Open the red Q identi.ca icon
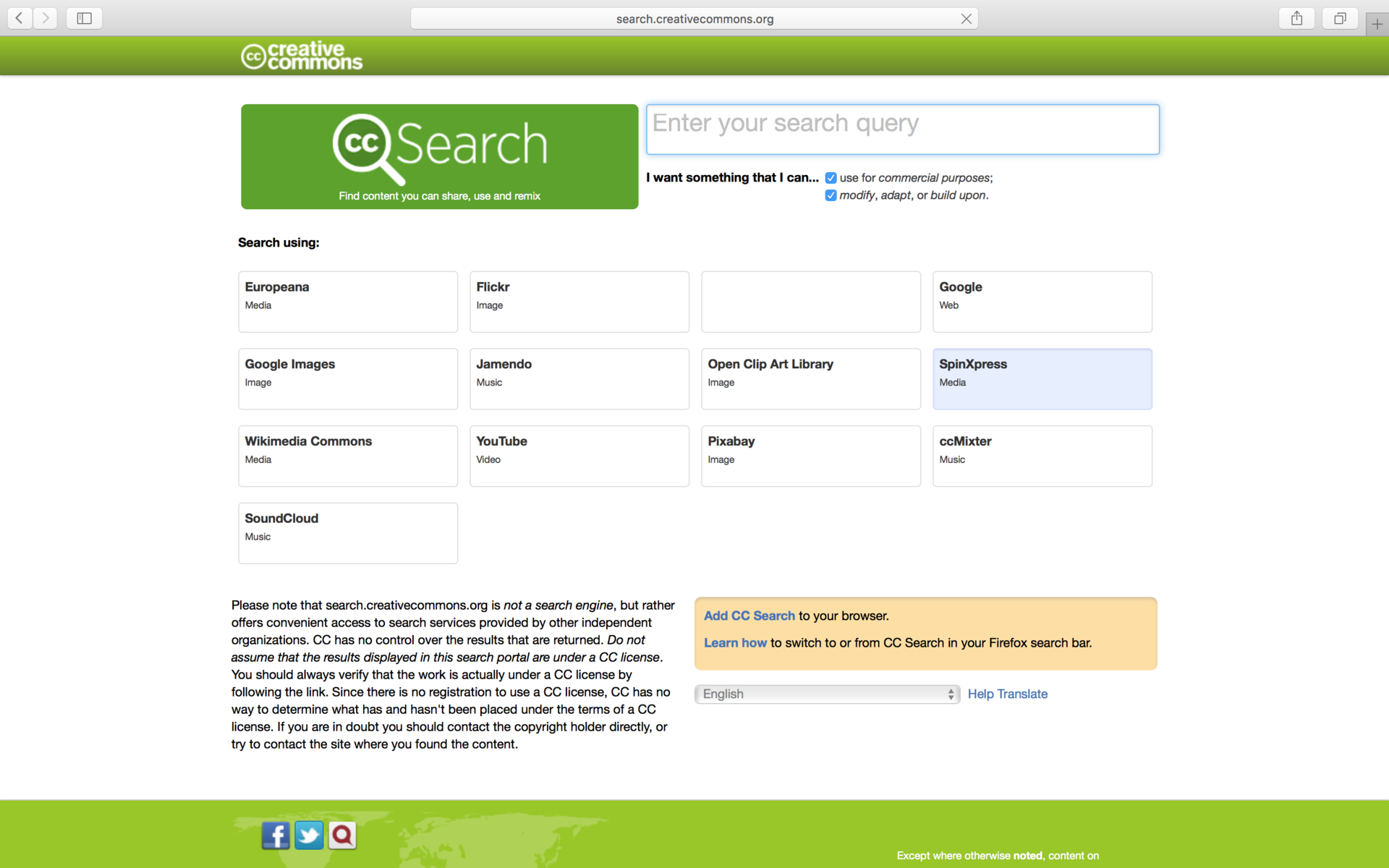This screenshot has height=868, width=1389. tap(342, 835)
